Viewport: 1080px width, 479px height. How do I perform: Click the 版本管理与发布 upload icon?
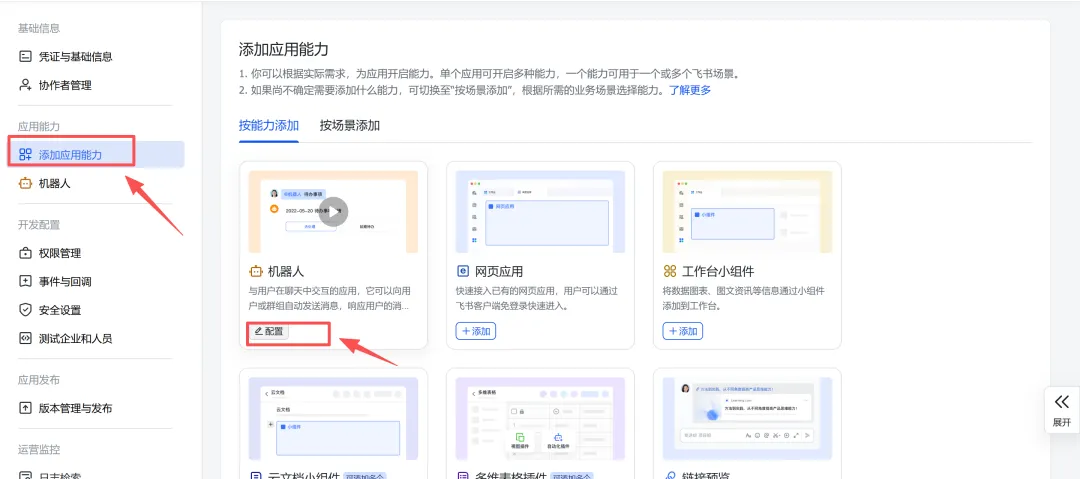25,408
